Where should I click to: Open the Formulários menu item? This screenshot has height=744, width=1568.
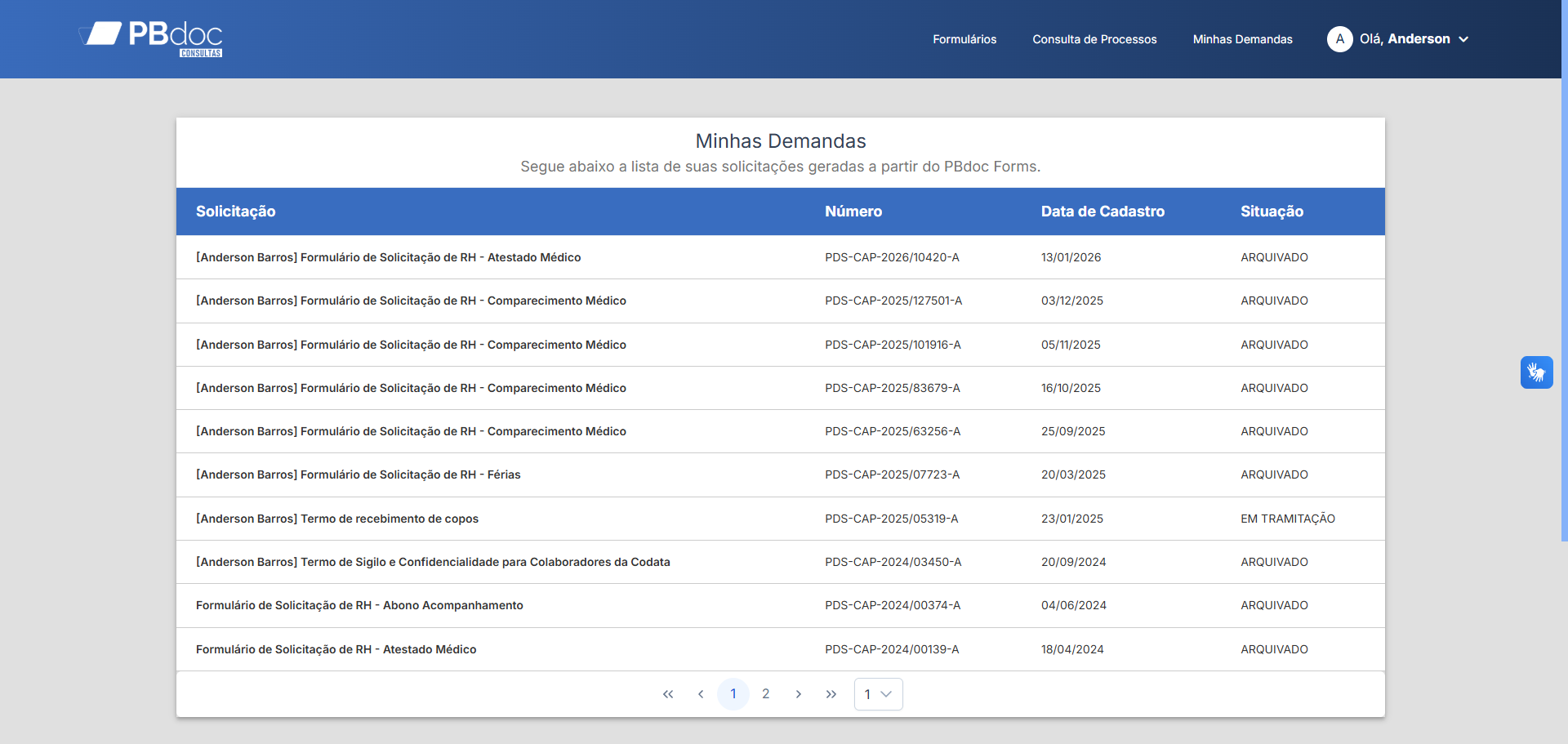[x=964, y=39]
